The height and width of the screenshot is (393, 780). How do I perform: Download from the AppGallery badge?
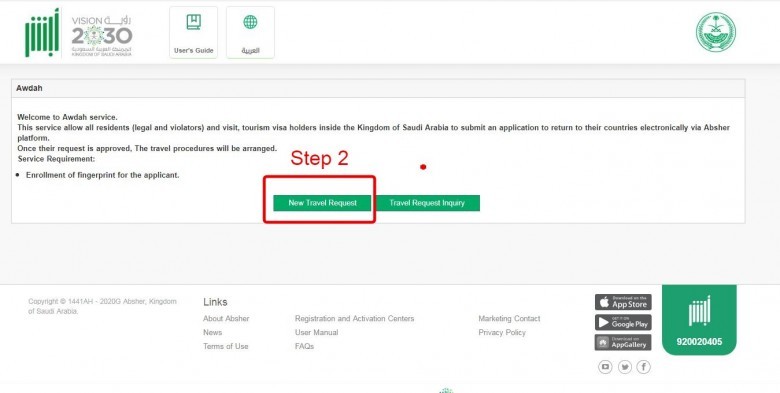click(x=623, y=342)
